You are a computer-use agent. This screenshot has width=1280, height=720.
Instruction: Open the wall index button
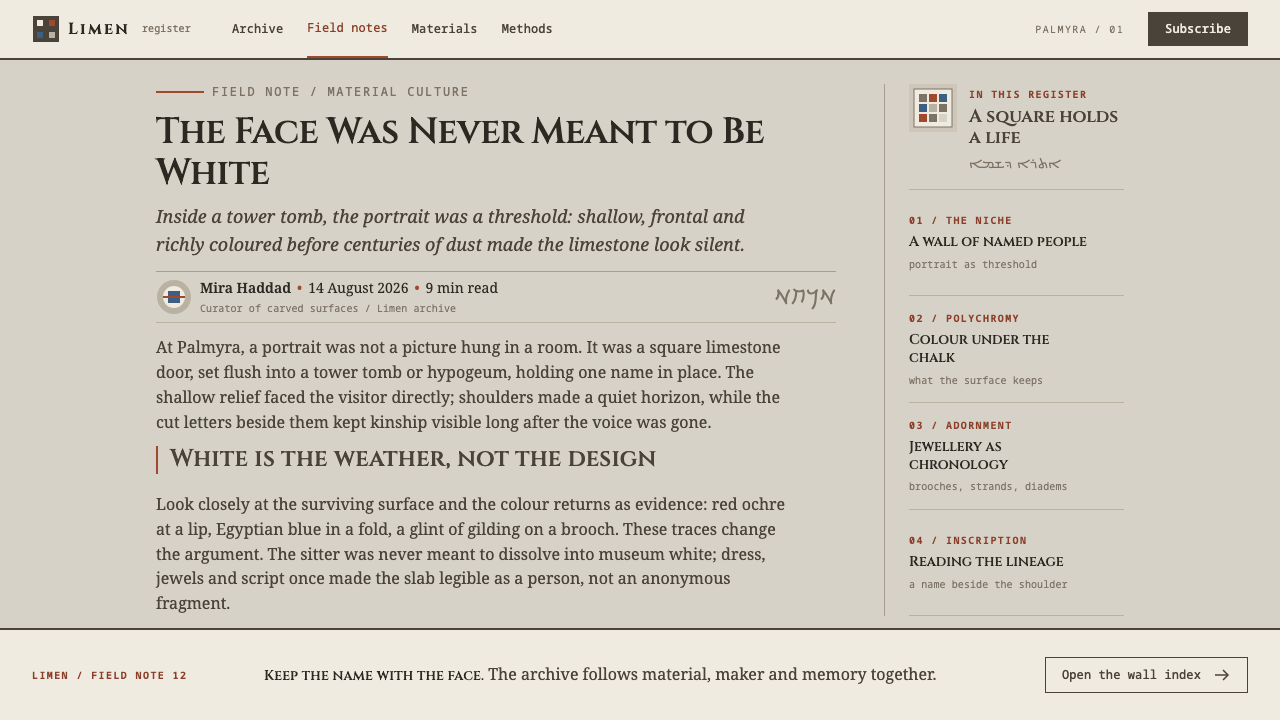[x=1146, y=675]
